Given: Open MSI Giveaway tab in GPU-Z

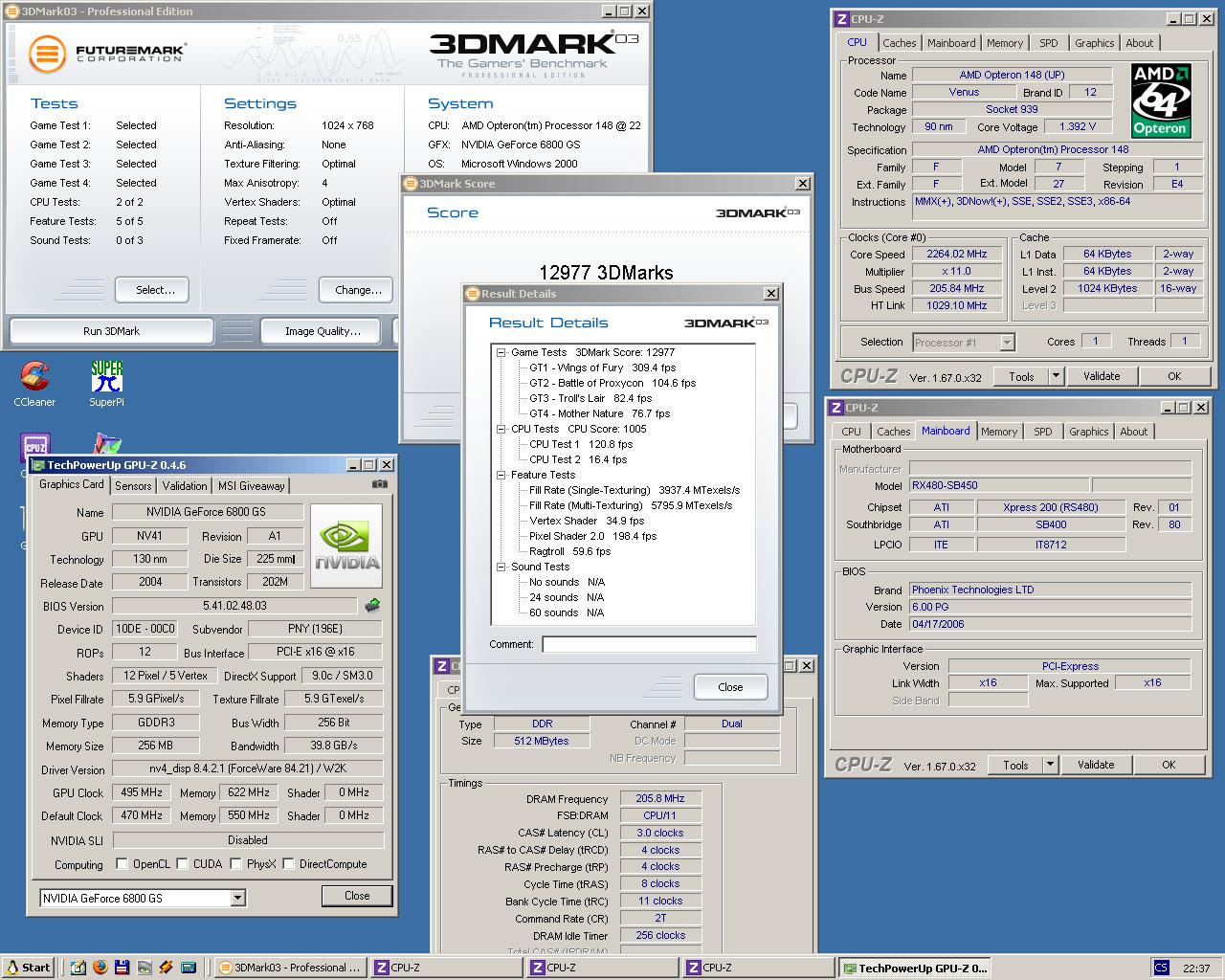Looking at the screenshot, I should [251, 486].
